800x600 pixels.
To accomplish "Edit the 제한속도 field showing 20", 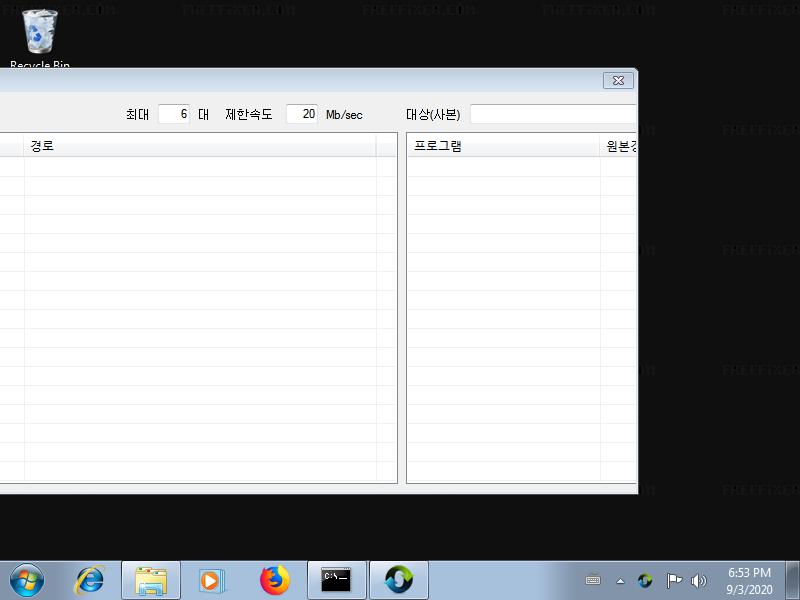I will tap(302, 114).
